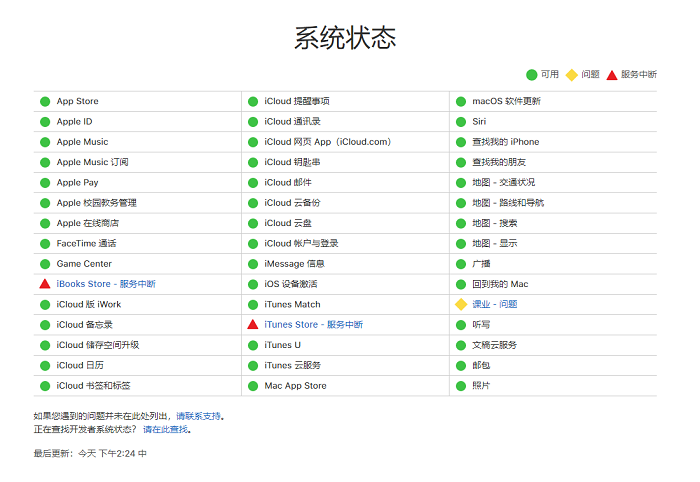This screenshot has width=700, height=482.
Task: Click the Apple Music 订阅 row text
Action: (x=92, y=162)
